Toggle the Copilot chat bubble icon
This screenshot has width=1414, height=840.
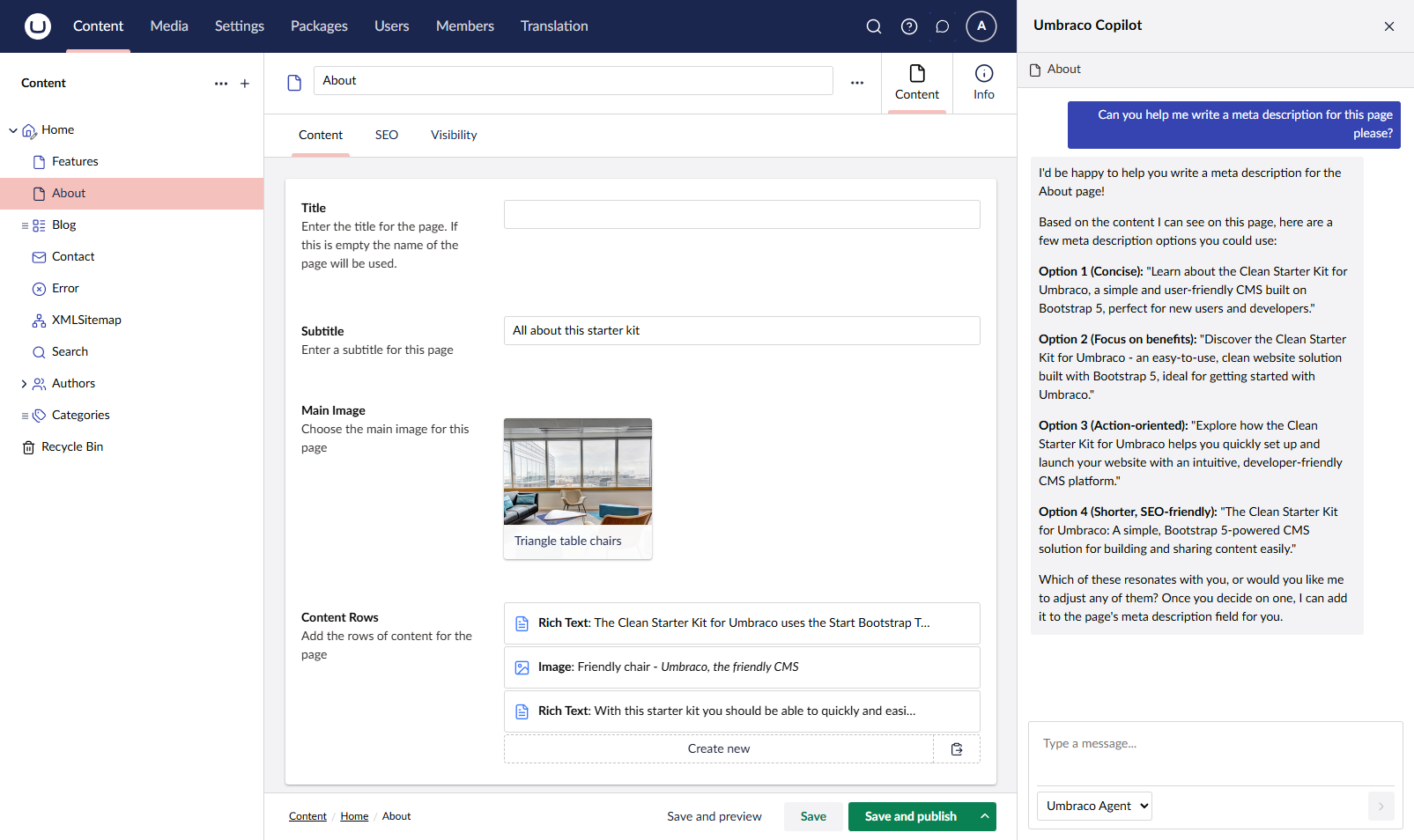[x=942, y=26]
